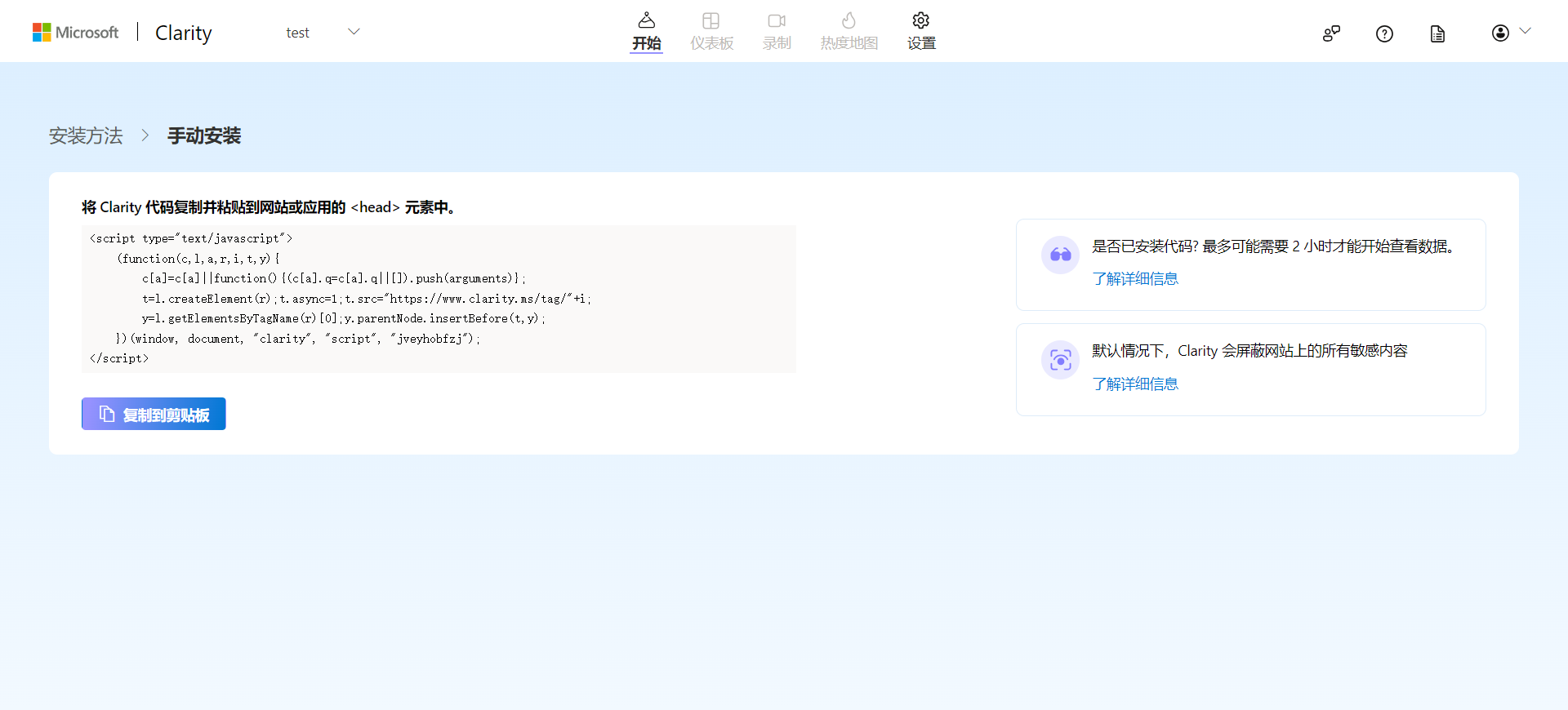Click the 复制到剪贴板 button

[x=154, y=414]
